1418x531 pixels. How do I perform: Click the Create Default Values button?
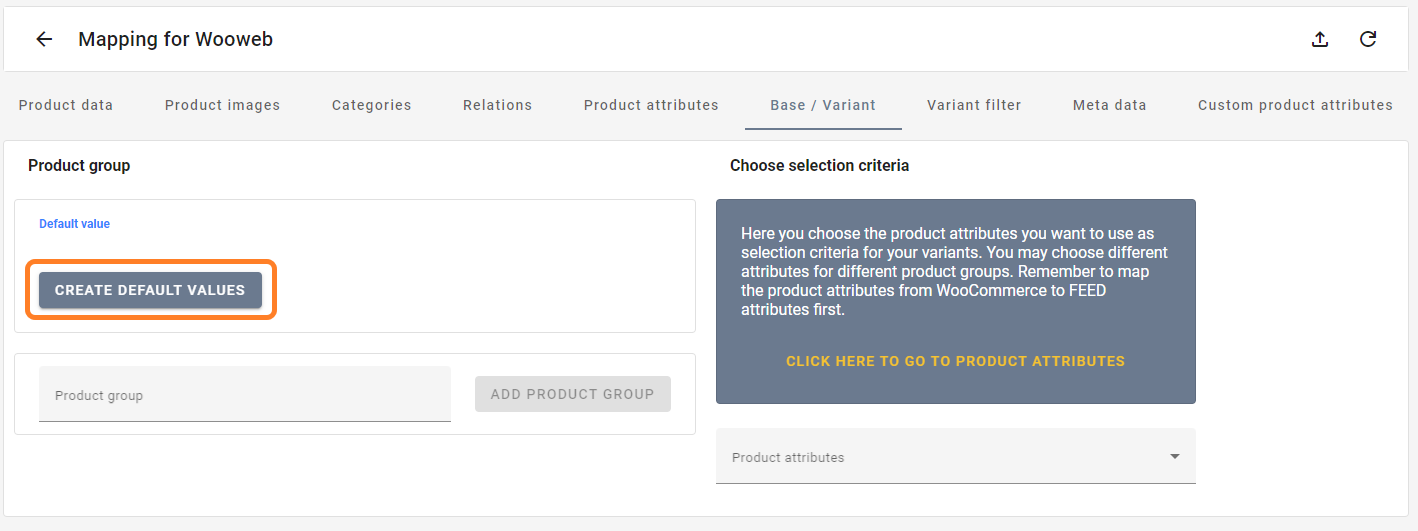150,290
